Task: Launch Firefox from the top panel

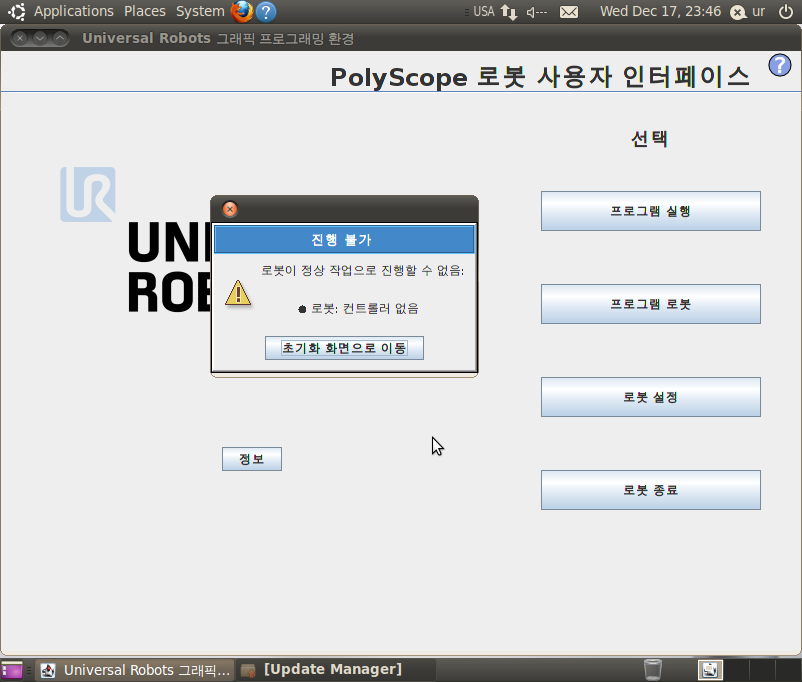Action: point(241,11)
